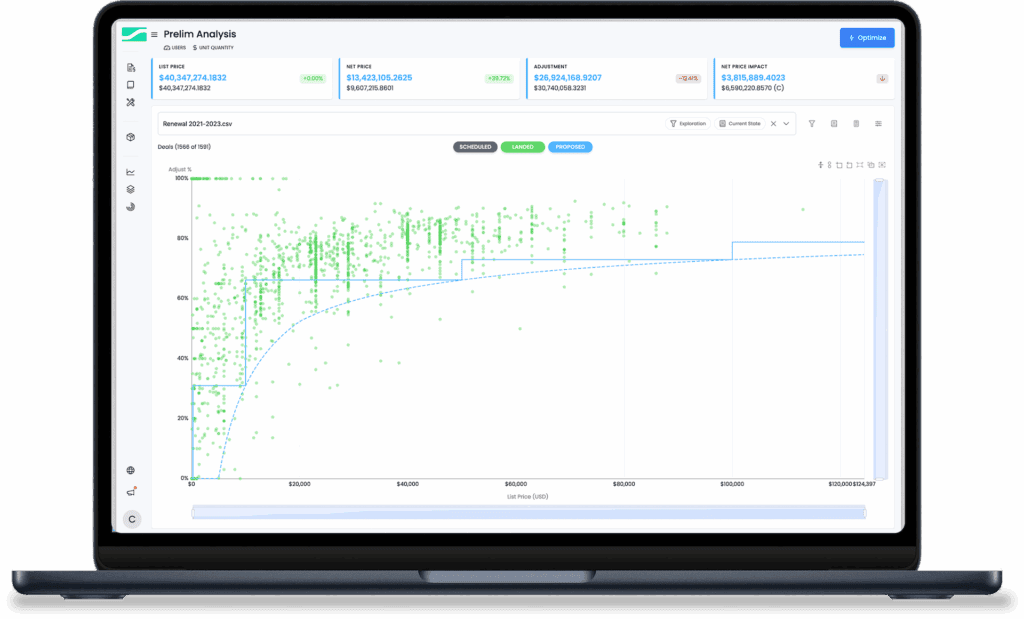The height and width of the screenshot is (619, 1024).
Task: Select the Exploration filter chip
Action: [688, 124]
